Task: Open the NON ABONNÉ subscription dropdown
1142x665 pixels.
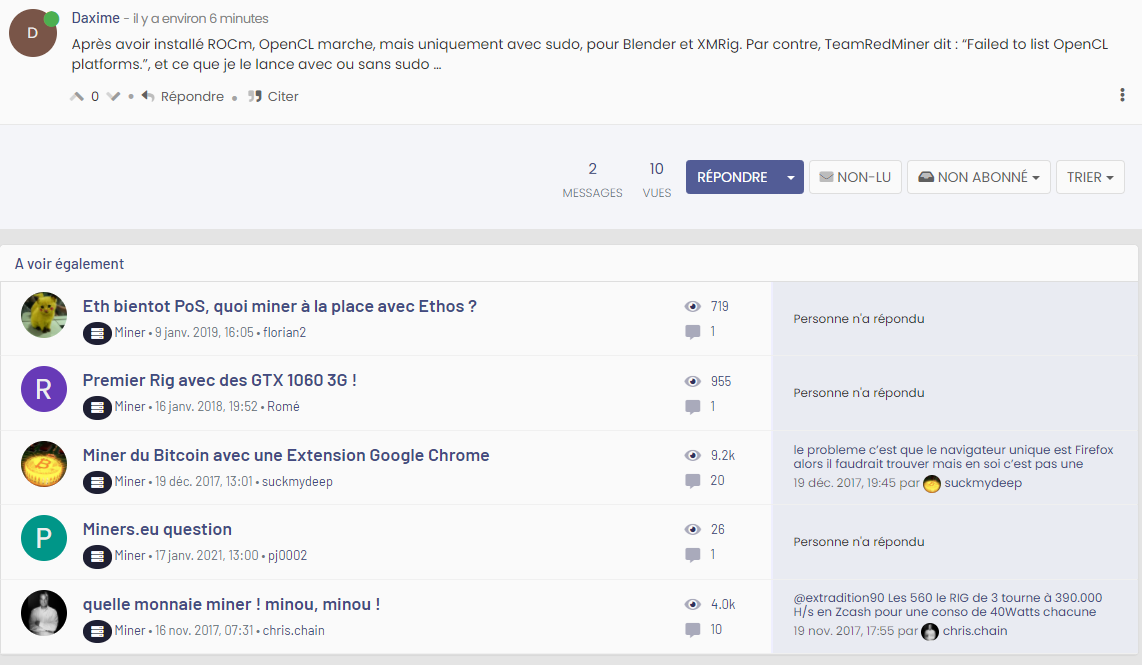Action: 978,177
